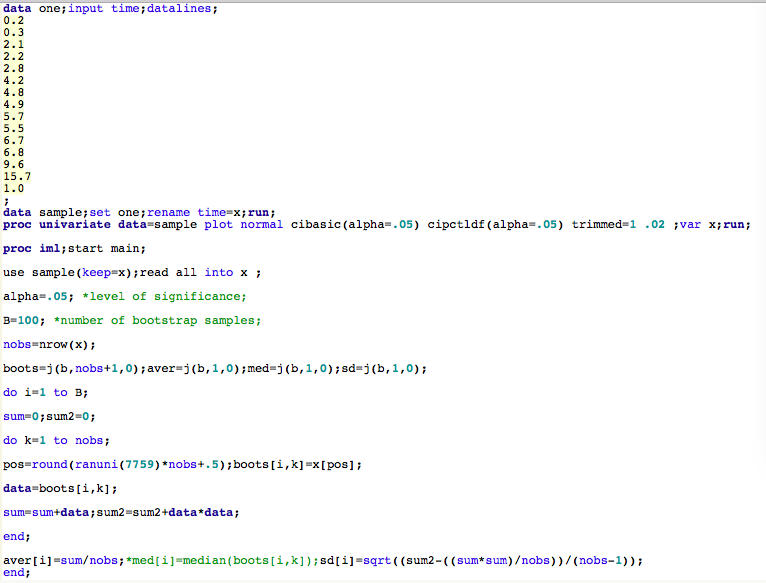Click the line 'use sample(keep=x);read all into x ;'

[x=132, y=272]
